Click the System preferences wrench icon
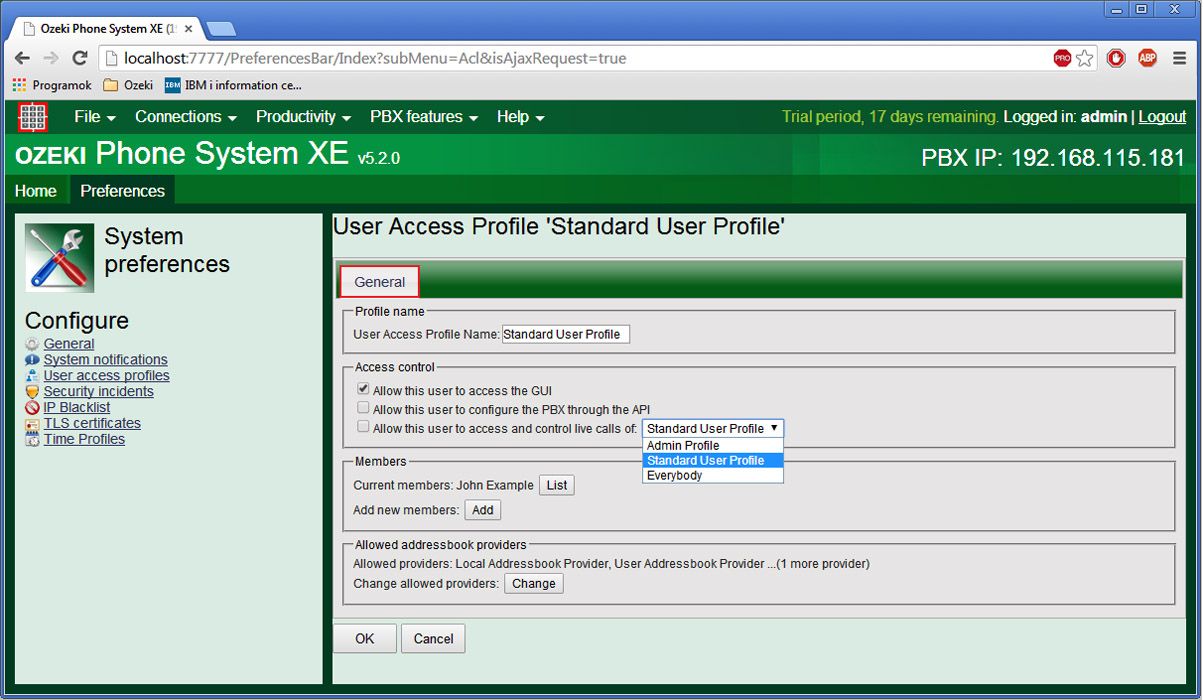 click(60, 258)
